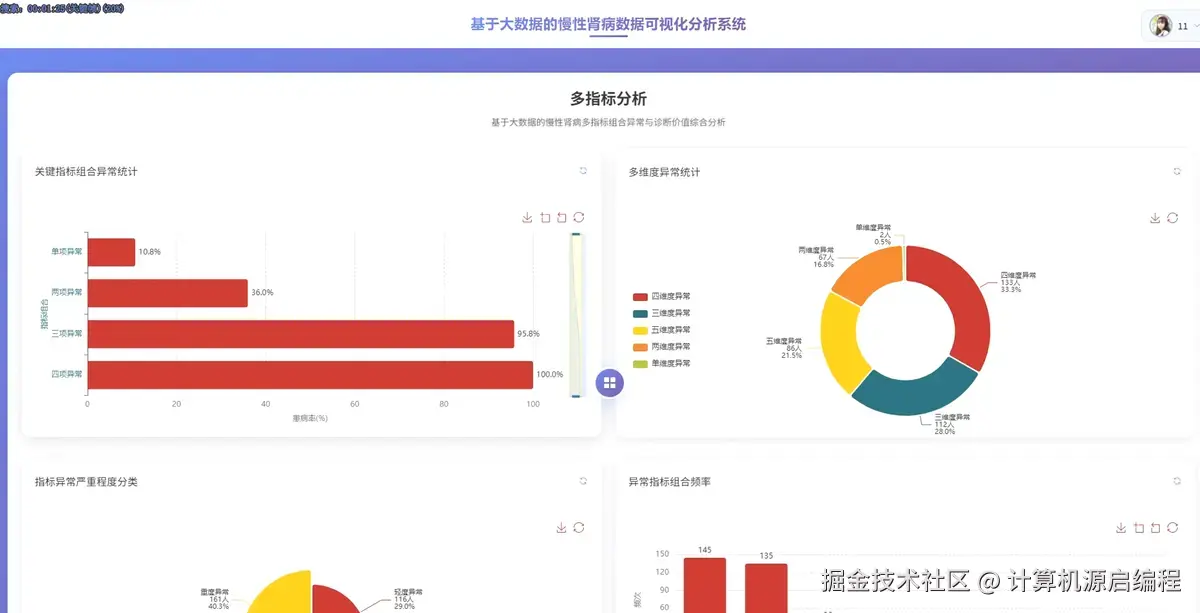Click the 轻度异常 116人 pie label
This screenshot has width=1200, height=613.
pyautogui.click(x=408, y=598)
